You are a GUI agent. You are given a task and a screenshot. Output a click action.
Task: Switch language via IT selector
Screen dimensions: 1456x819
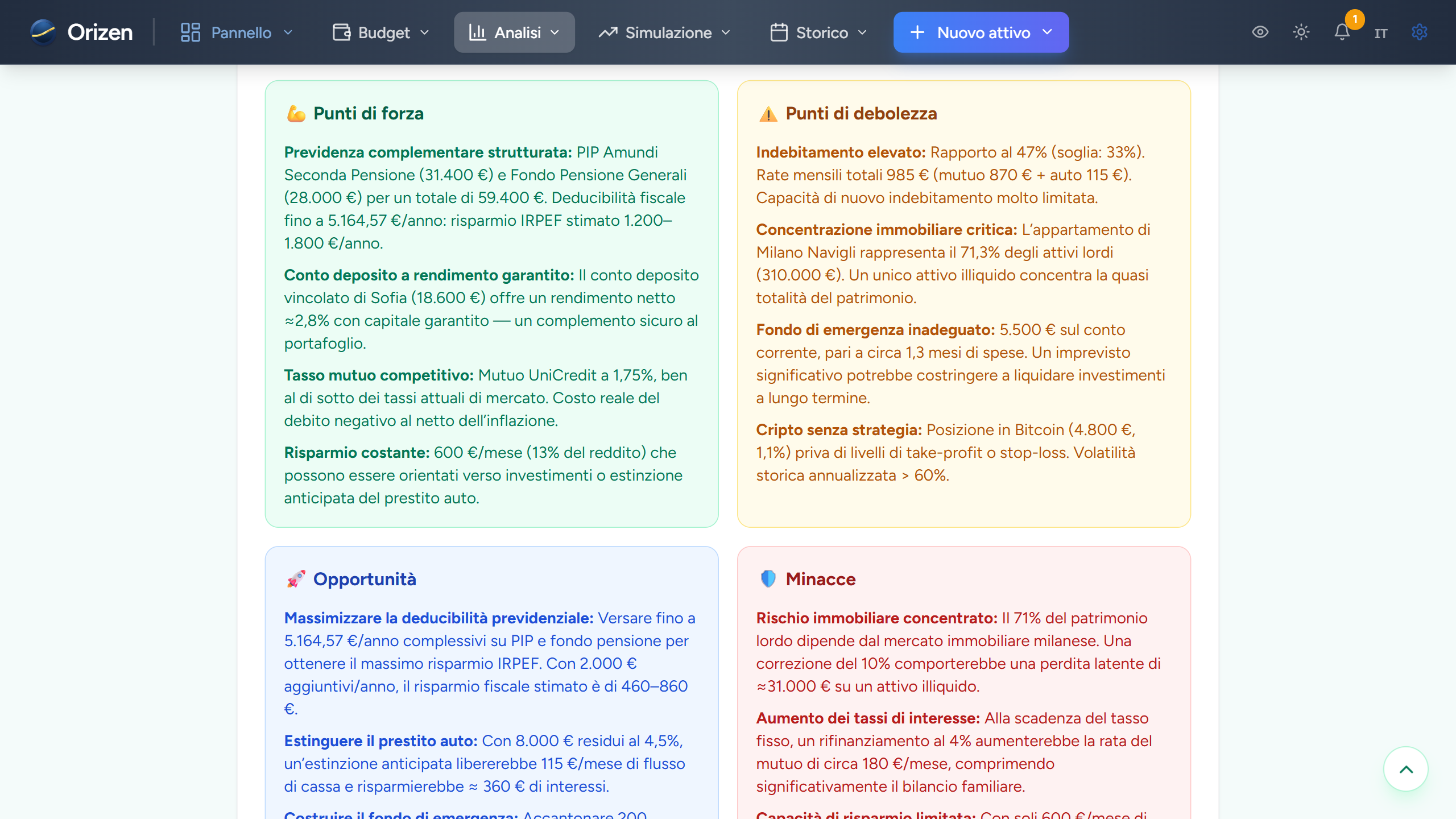point(1381,33)
